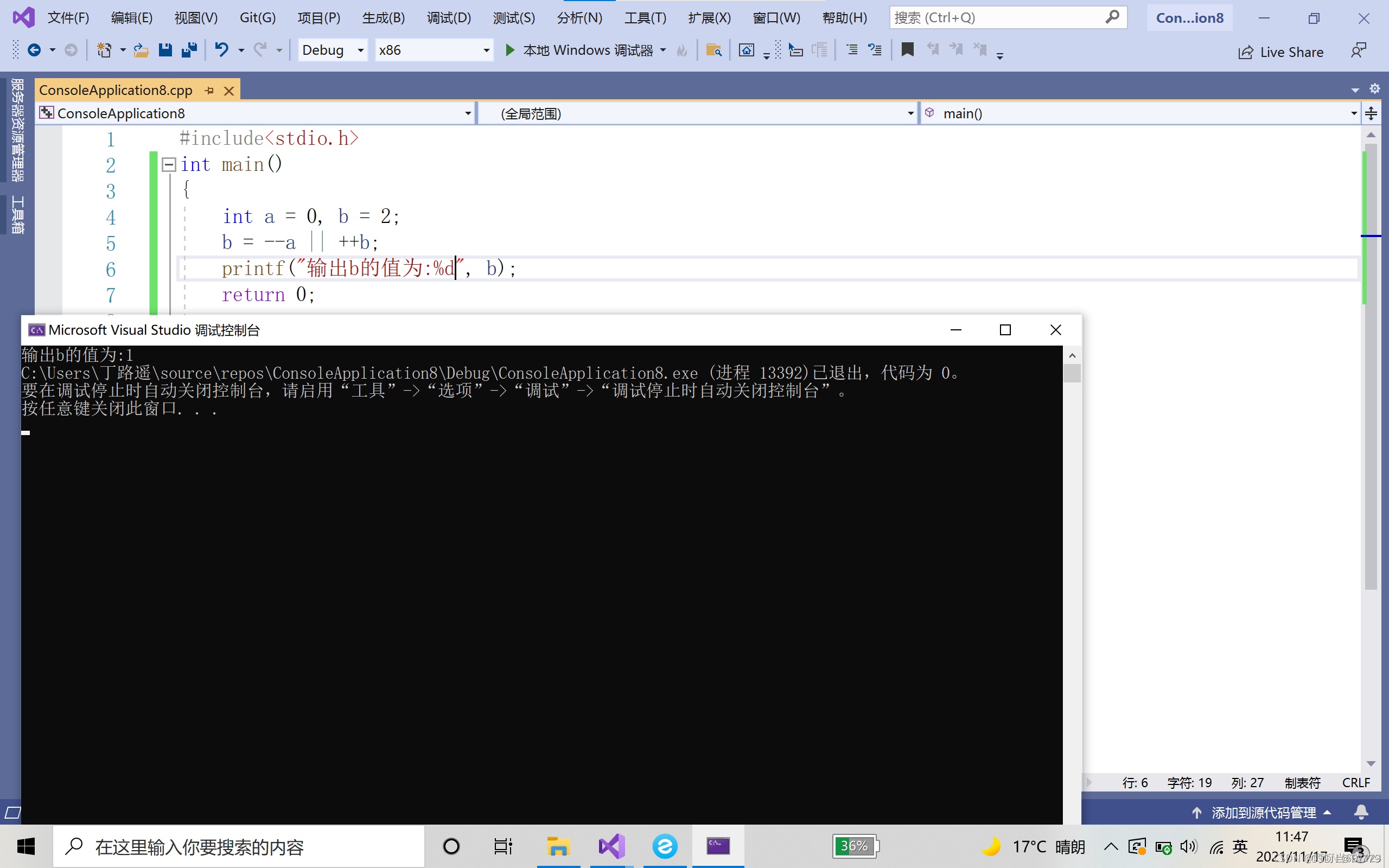The width and height of the screenshot is (1389, 868).
Task: Expand the main() member dropdown
Action: (1353, 114)
